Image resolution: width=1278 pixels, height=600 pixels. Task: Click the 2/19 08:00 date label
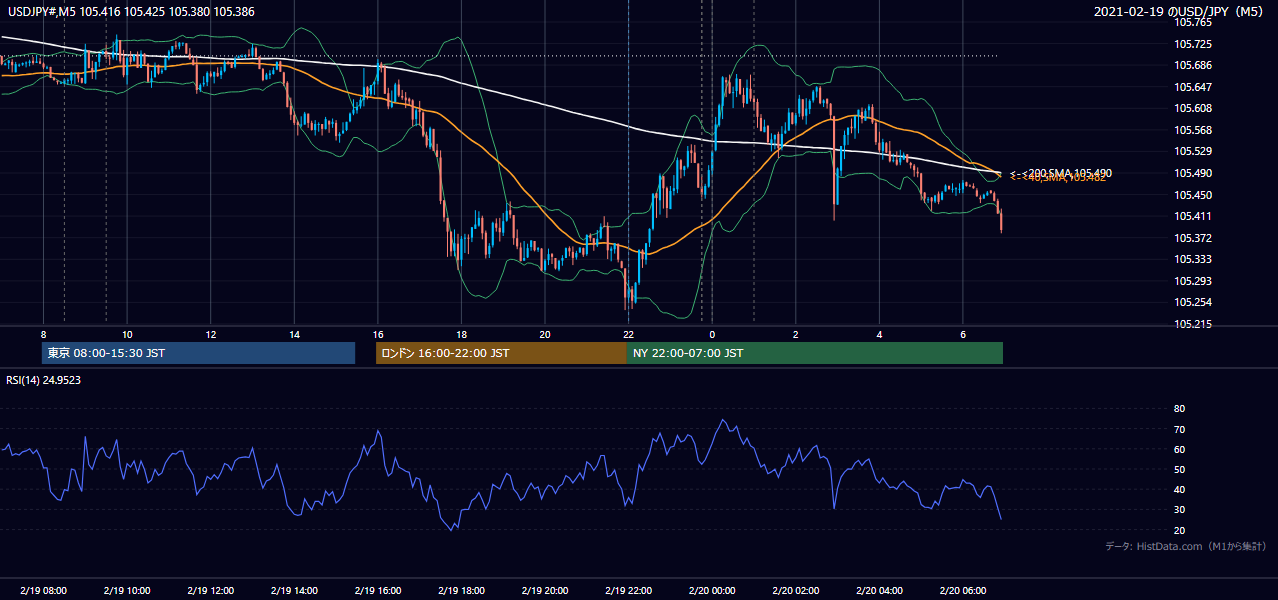tap(43, 591)
